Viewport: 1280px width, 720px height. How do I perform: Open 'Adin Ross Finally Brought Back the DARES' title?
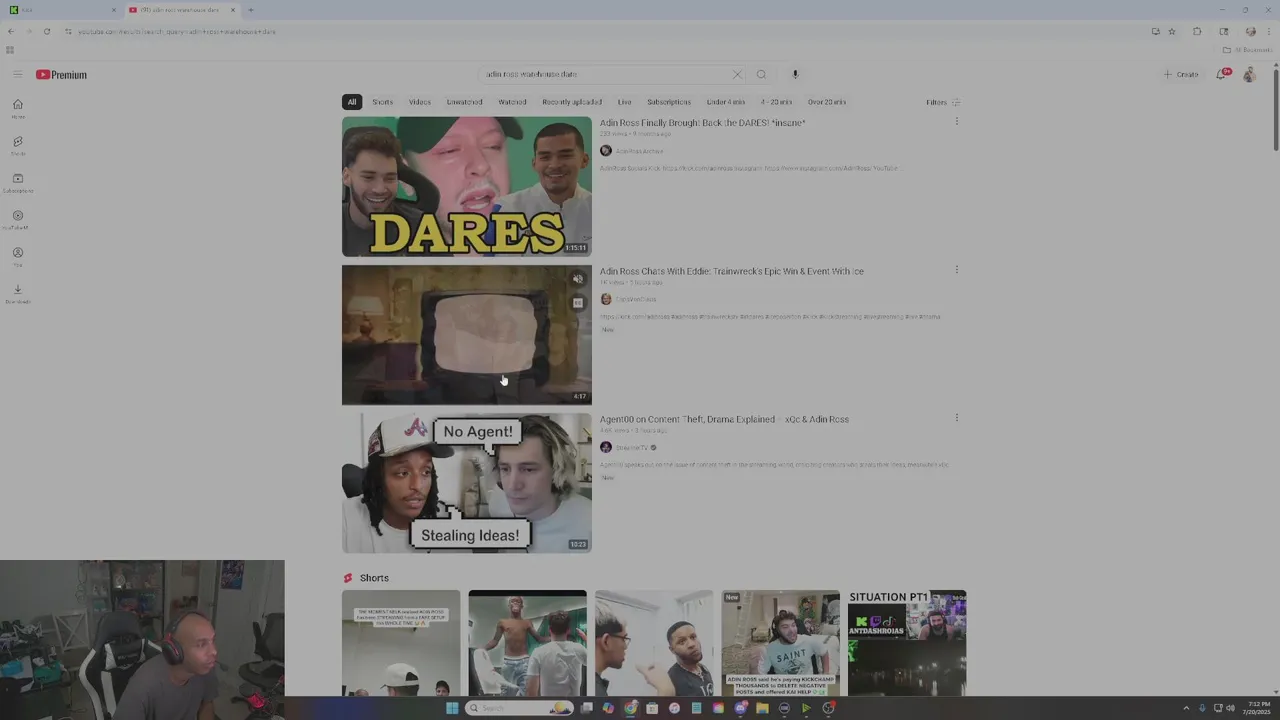(x=702, y=122)
